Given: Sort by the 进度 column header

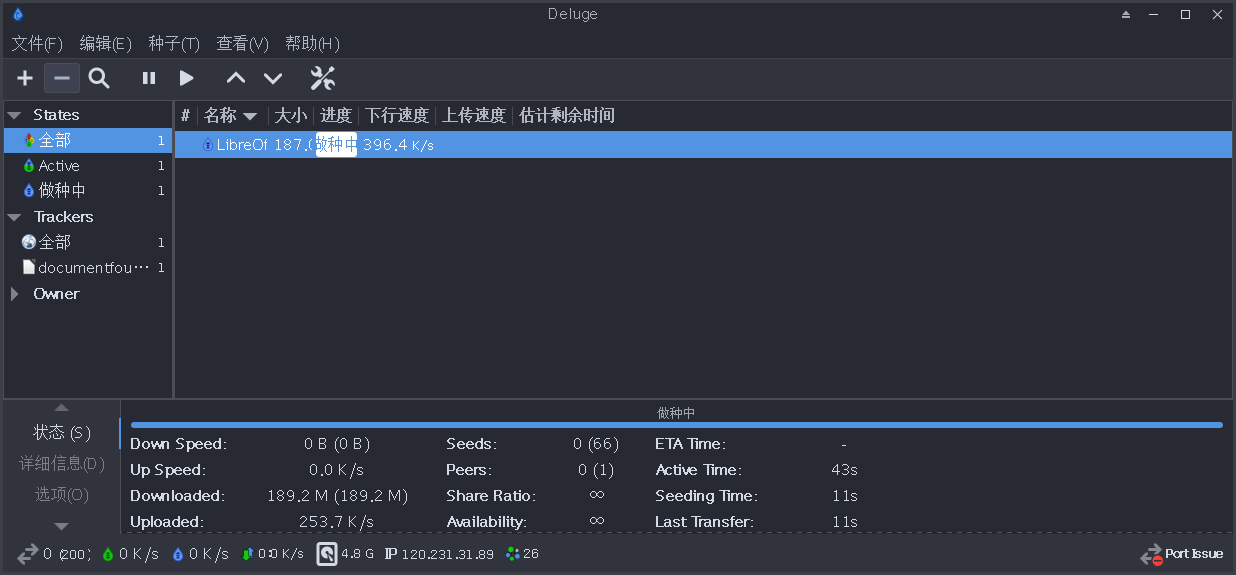Looking at the screenshot, I should 335,116.
